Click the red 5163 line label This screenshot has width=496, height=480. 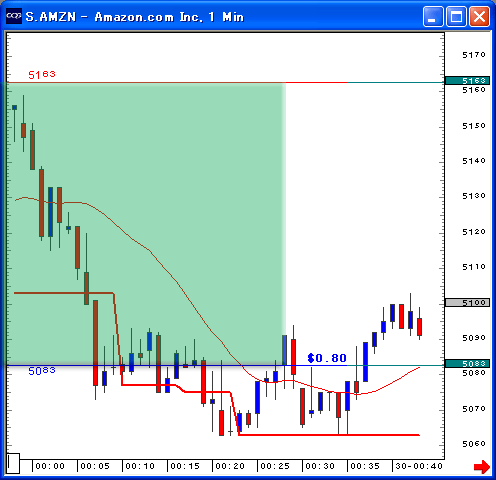point(42,75)
